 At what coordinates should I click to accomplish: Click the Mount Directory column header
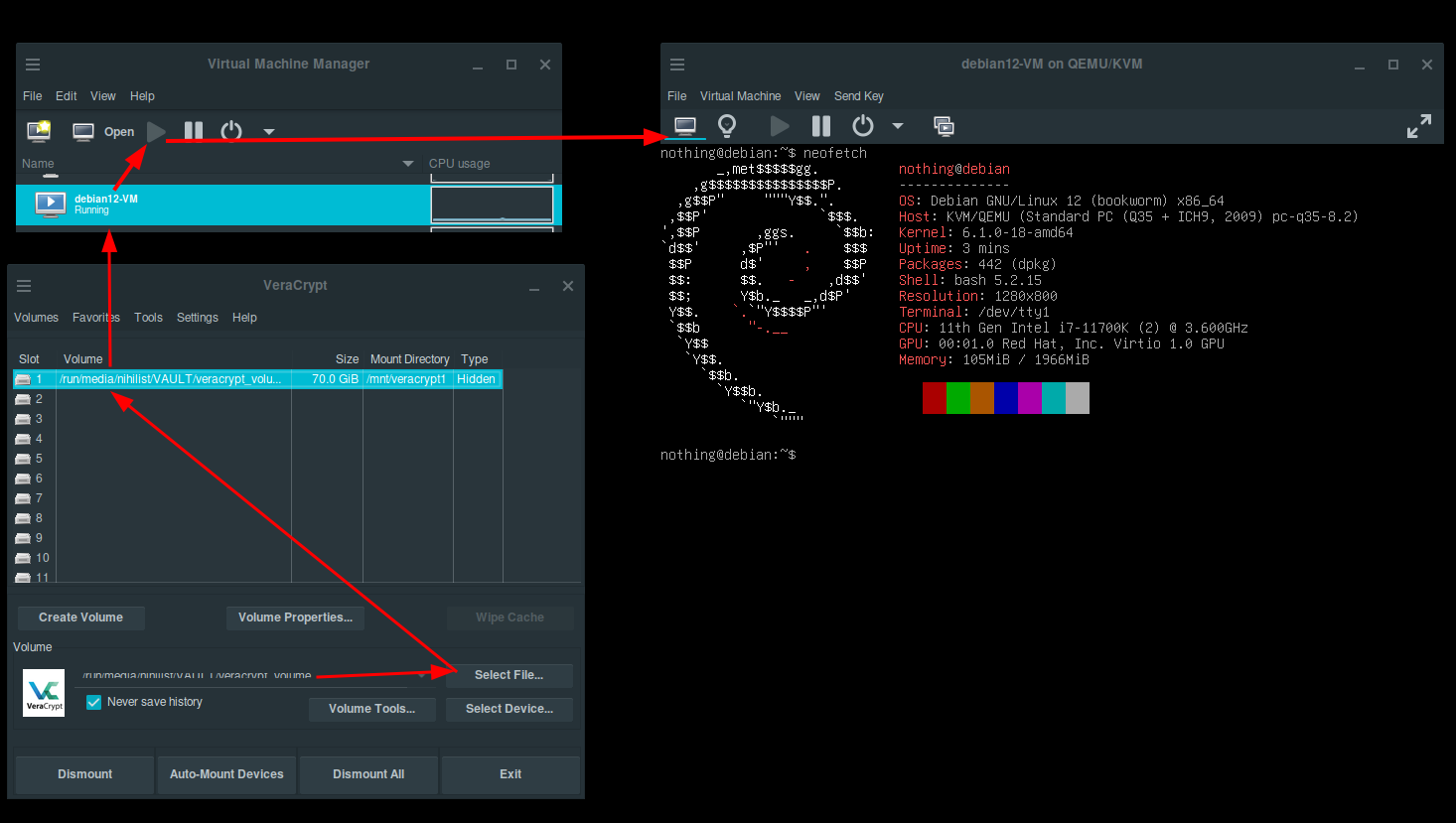(409, 359)
